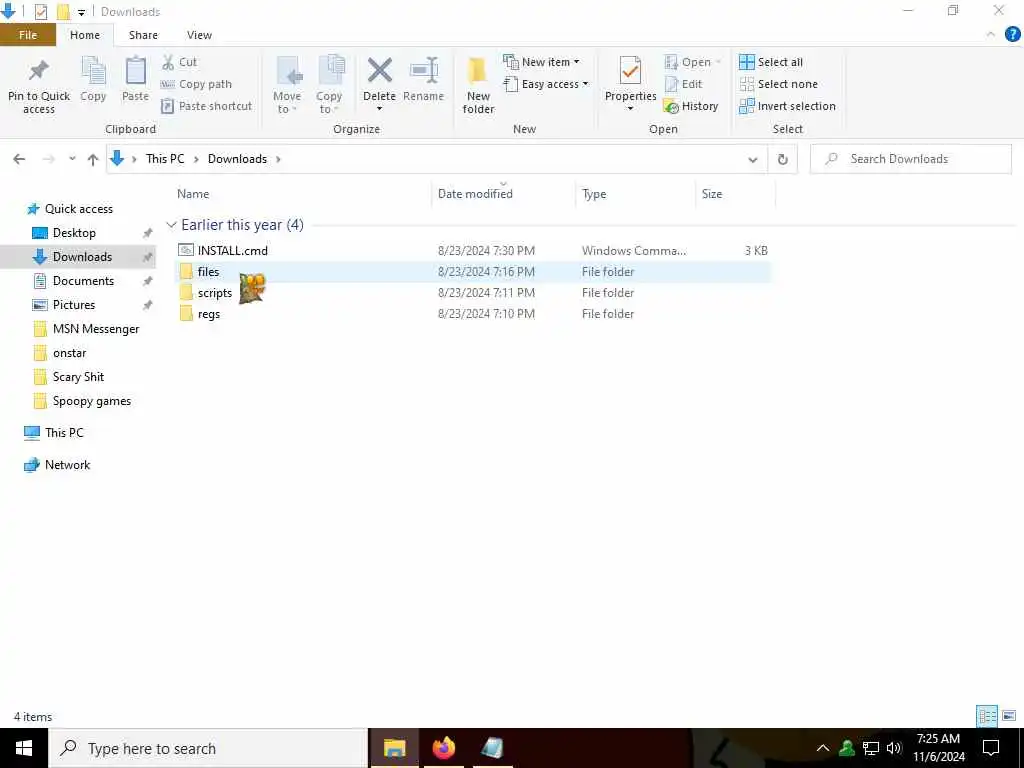Viewport: 1024px width, 768px height.
Task: Select the files folder
Action: tap(473, 272)
